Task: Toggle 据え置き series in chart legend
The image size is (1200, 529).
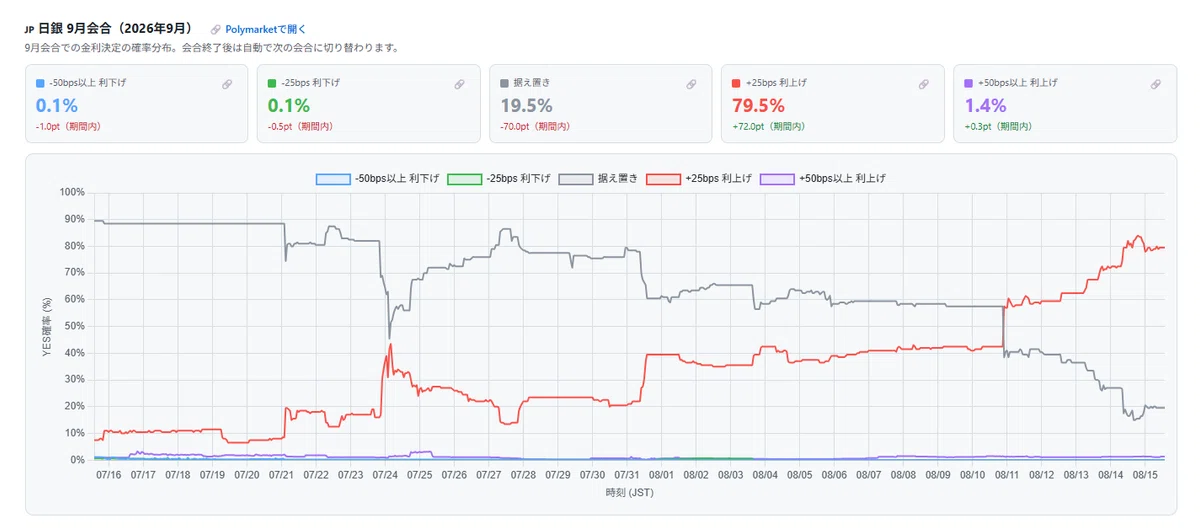Action: click(x=599, y=178)
